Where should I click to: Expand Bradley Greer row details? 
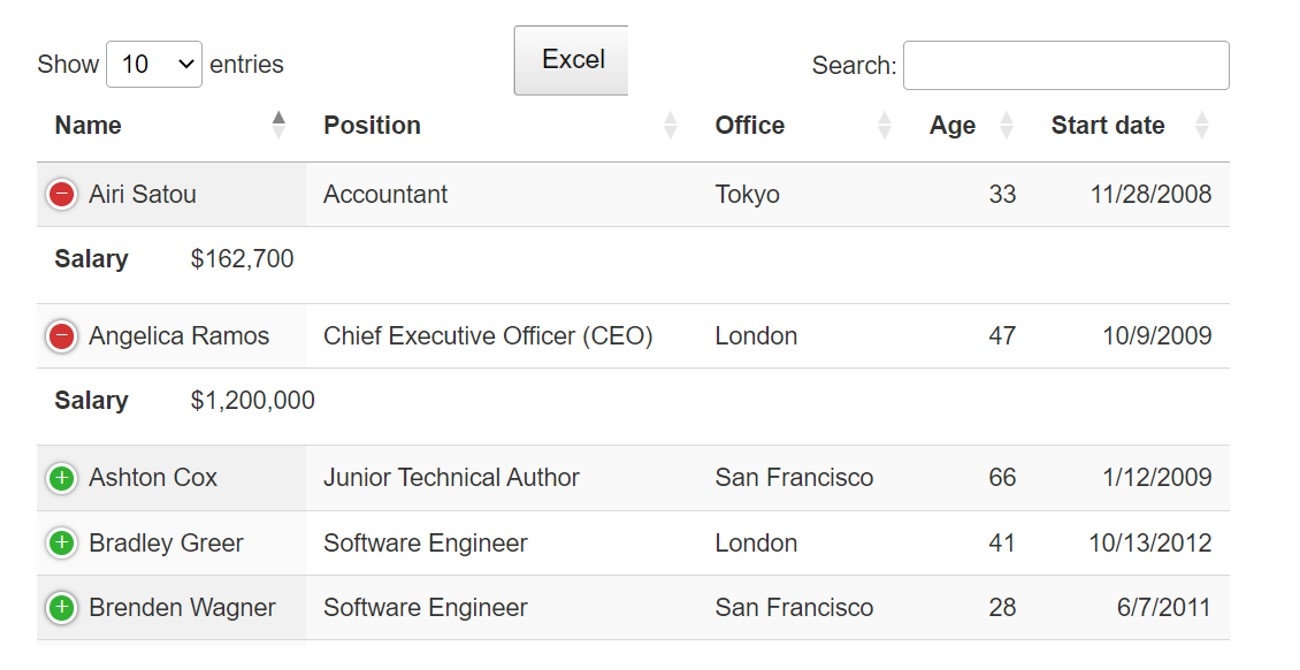point(62,543)
